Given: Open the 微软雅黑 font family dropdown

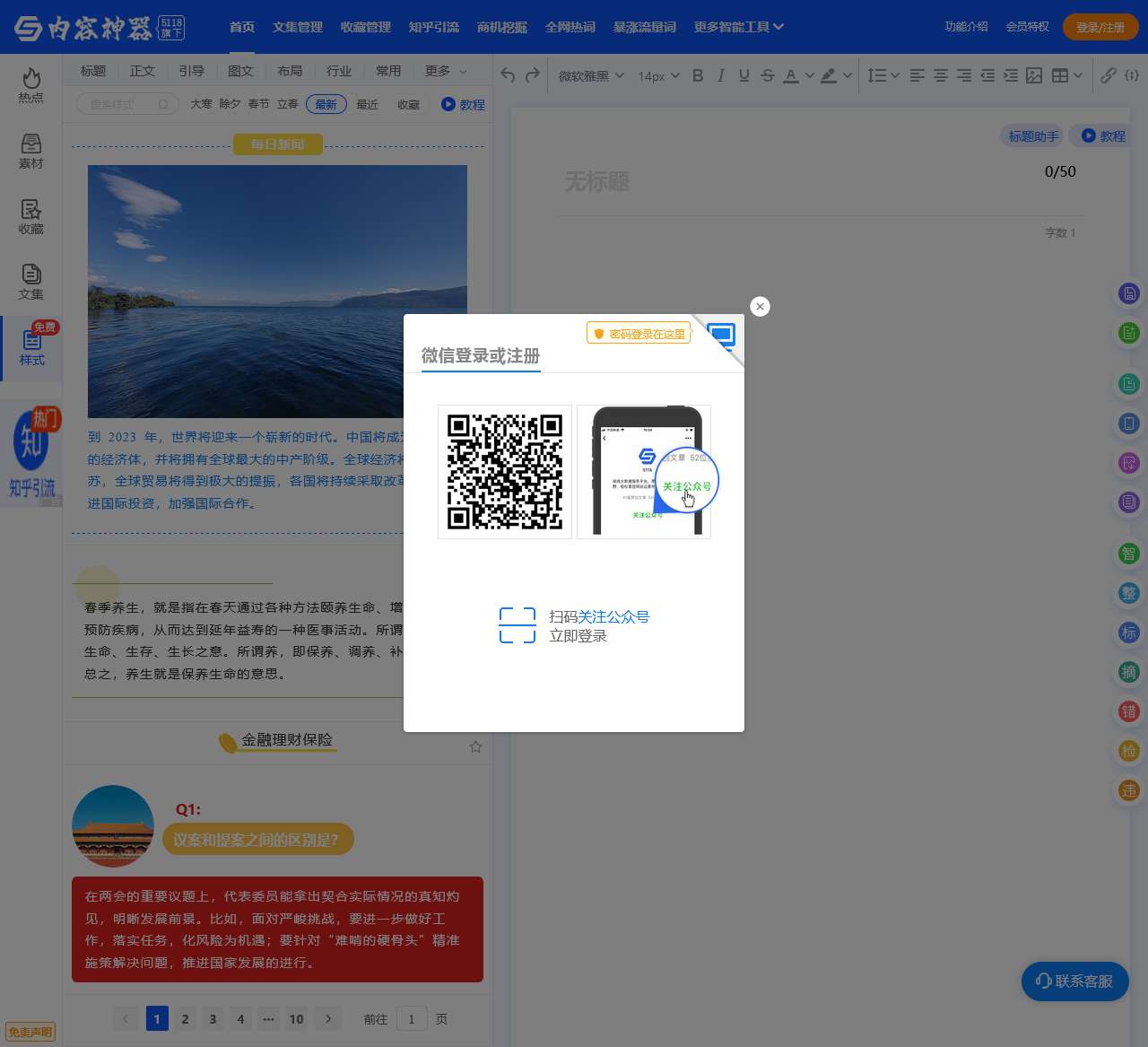Looking at the screenshot, I should click(591, 76).
